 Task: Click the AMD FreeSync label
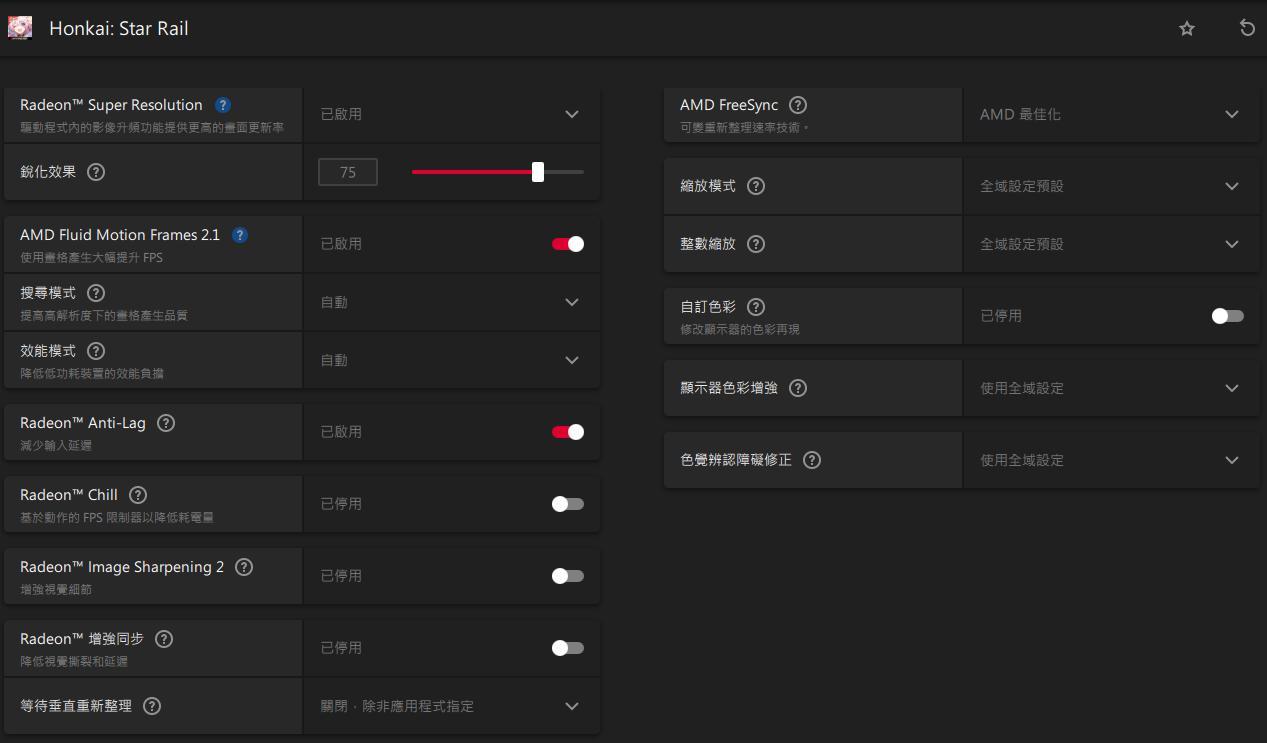729,105
